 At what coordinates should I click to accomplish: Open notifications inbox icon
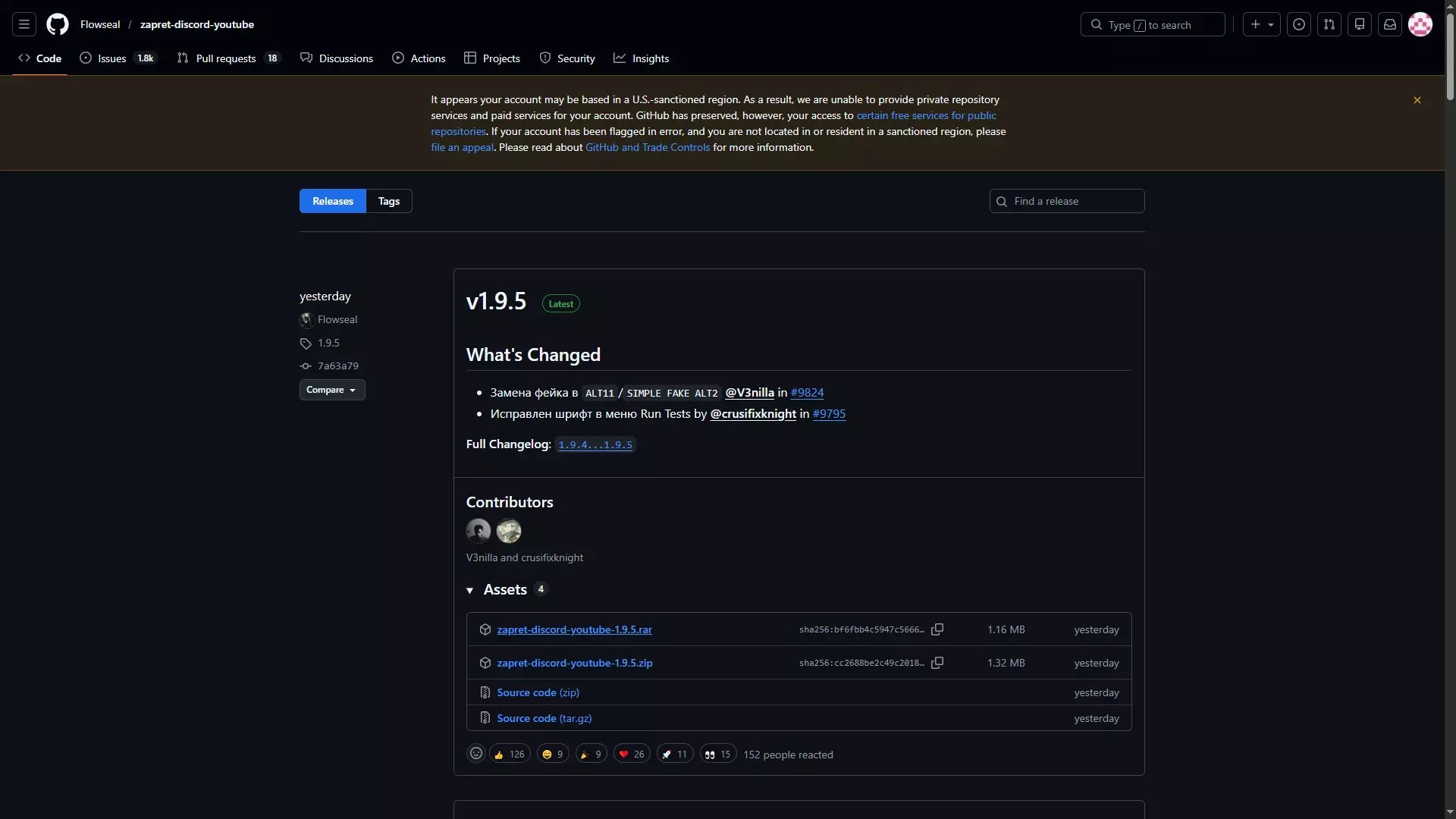pyautogui.click(x=1390, y=24)
